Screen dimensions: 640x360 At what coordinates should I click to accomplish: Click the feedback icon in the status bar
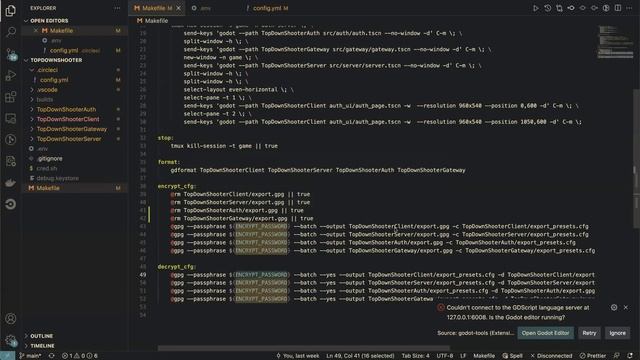coord(616,356)
